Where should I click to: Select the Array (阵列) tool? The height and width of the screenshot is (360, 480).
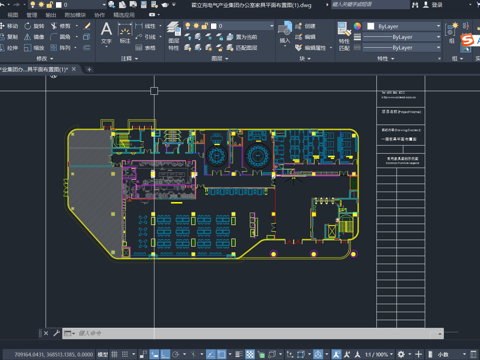tap(61, 48)
